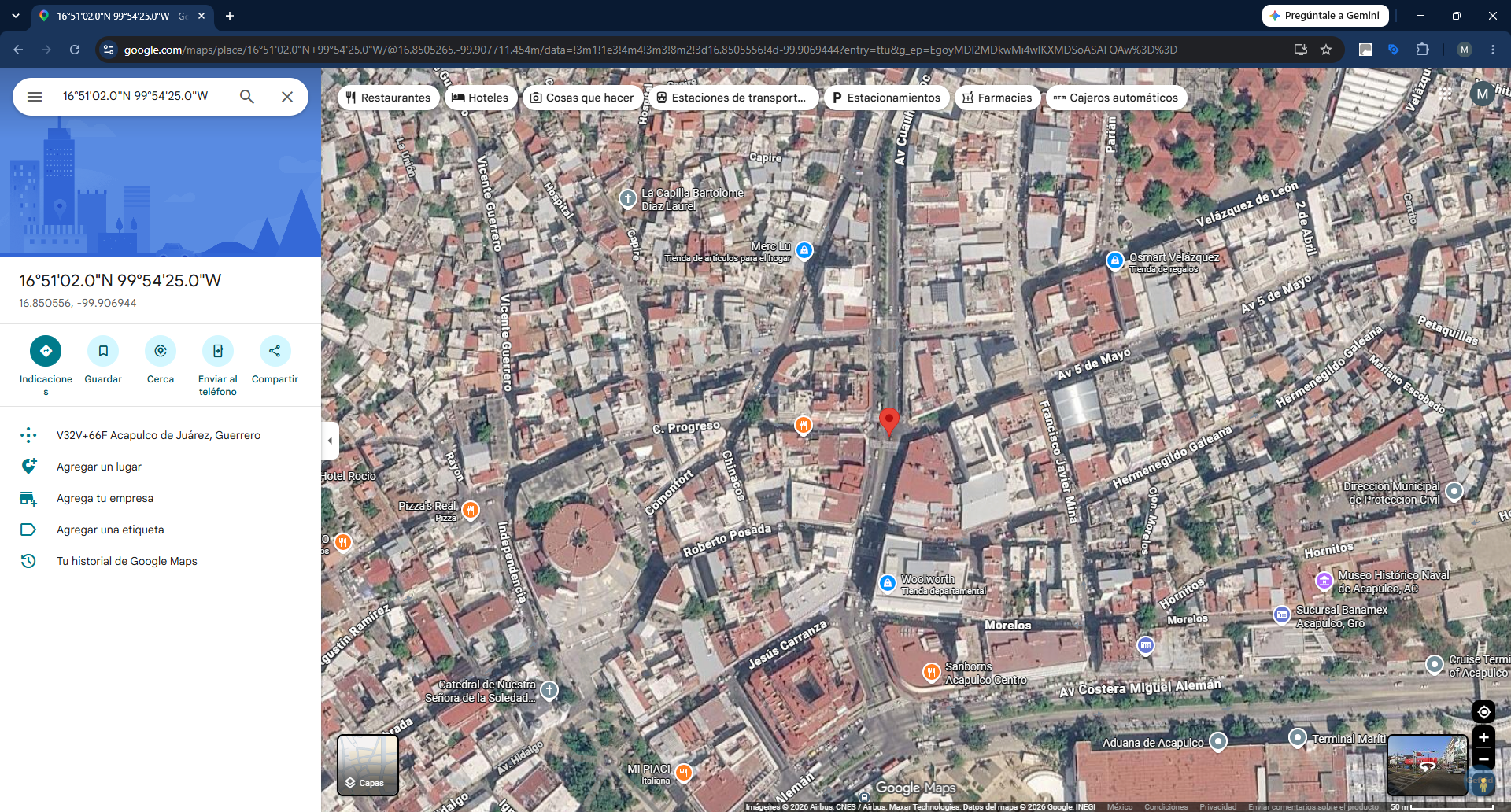This screenshot has width=1511, height=812.
Task: Click the Condiciones footer link
Action: pyautogui.click(x=1166, y=806)
